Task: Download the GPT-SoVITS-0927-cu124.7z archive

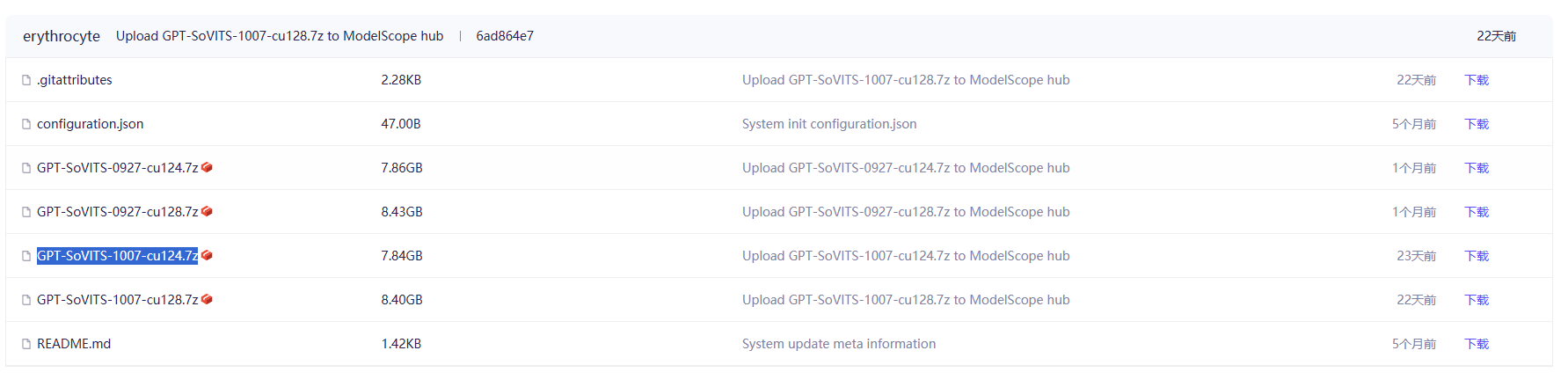Action: (1477, 168)
